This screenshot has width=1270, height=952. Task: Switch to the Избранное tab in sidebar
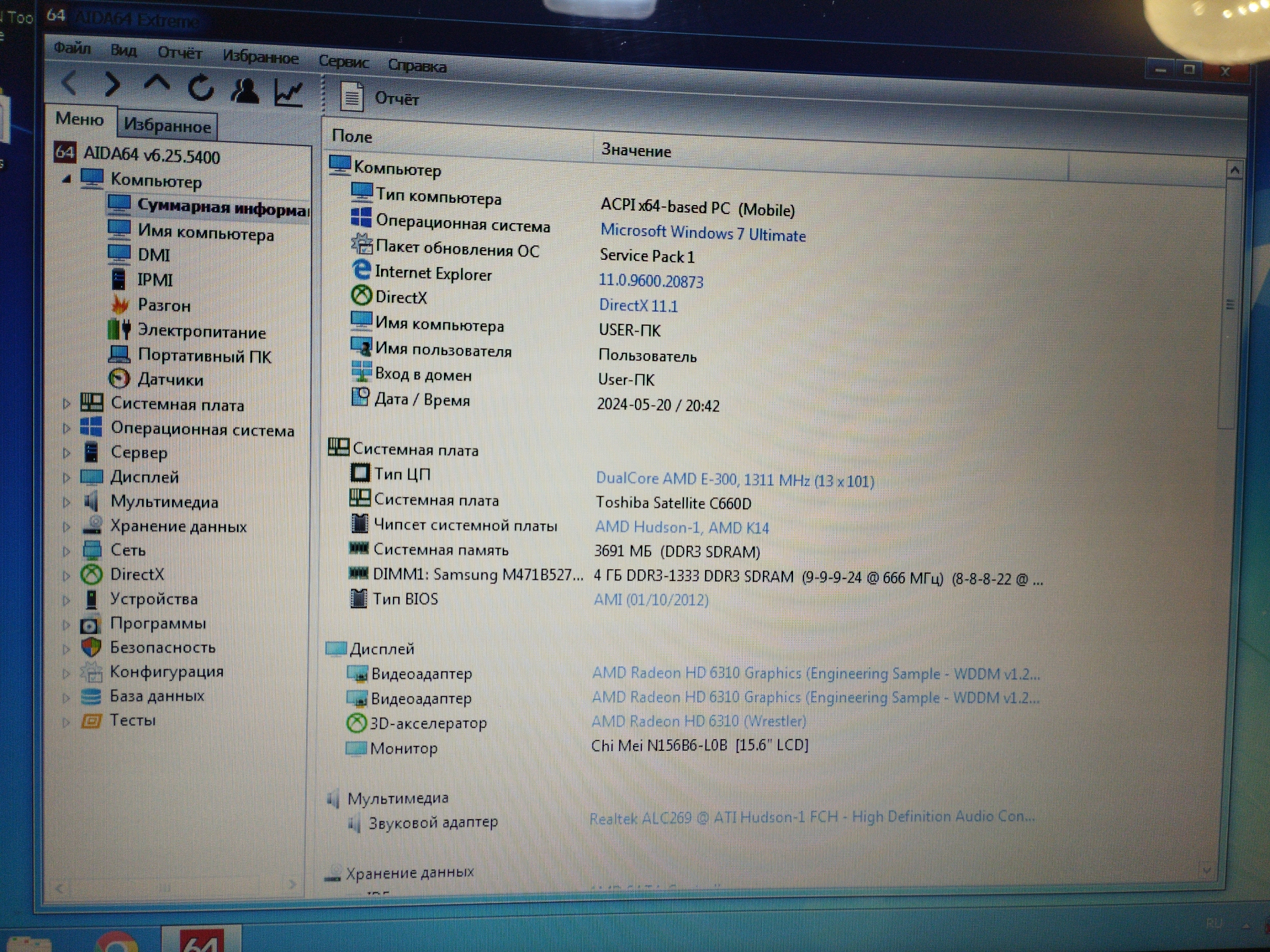click(x=167, y=125)
